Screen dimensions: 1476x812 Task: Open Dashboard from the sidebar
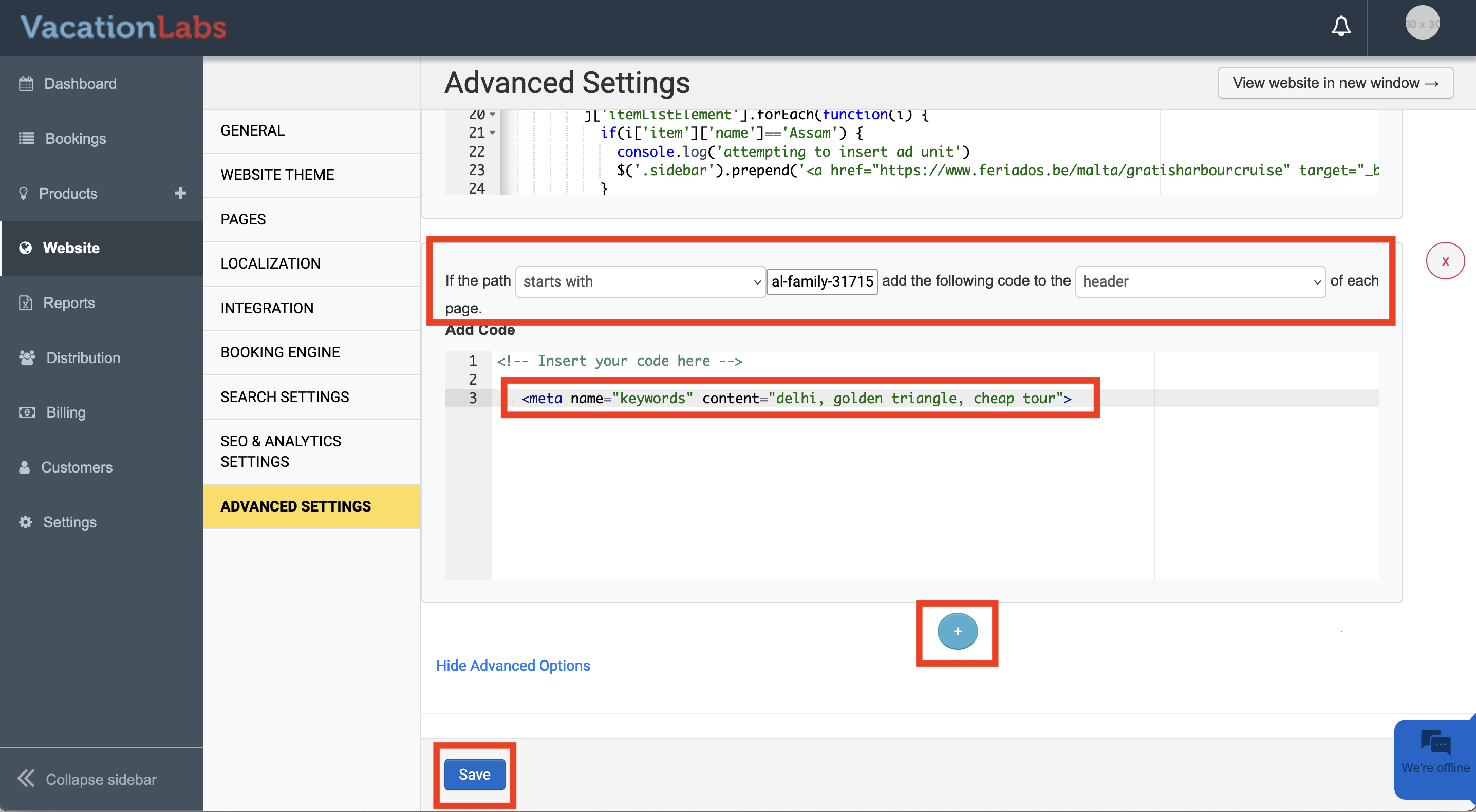pyautogui.click(x=80, y=84)
